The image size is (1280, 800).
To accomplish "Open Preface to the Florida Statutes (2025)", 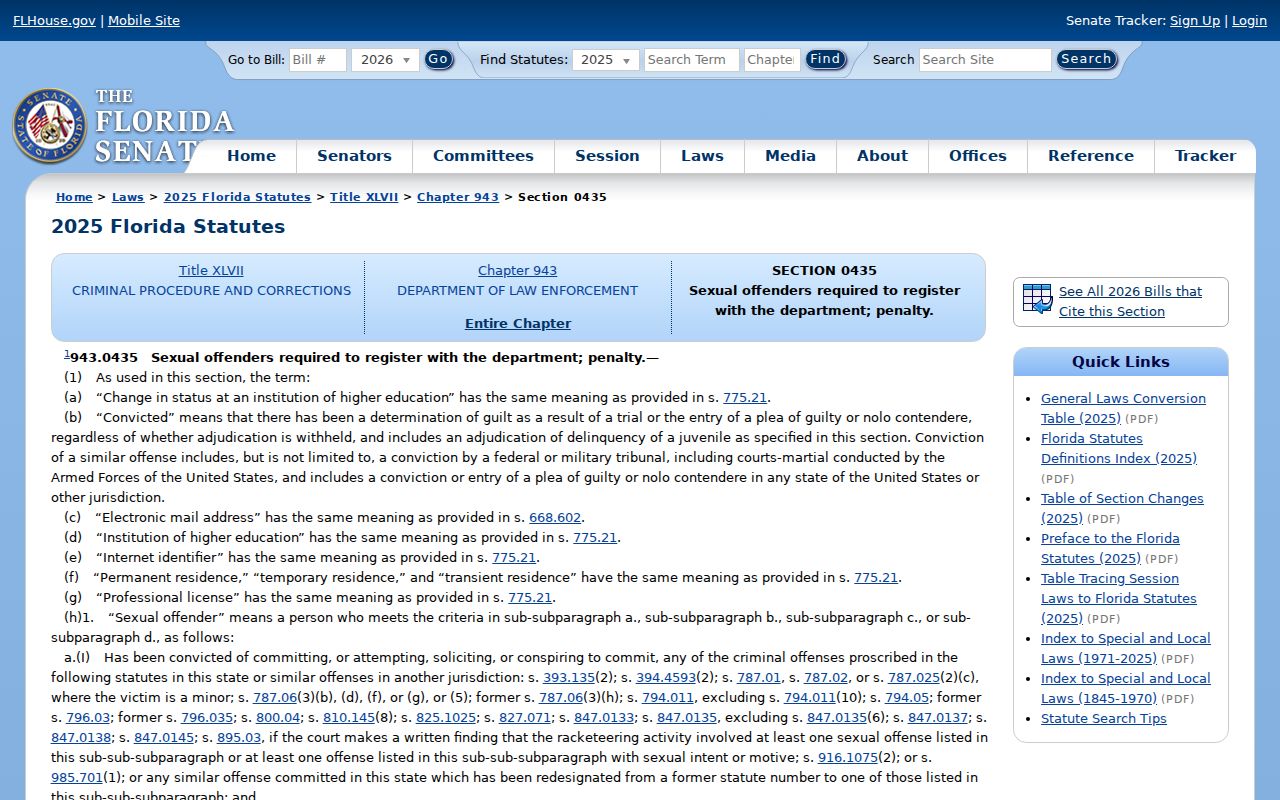I will 1110,548.
